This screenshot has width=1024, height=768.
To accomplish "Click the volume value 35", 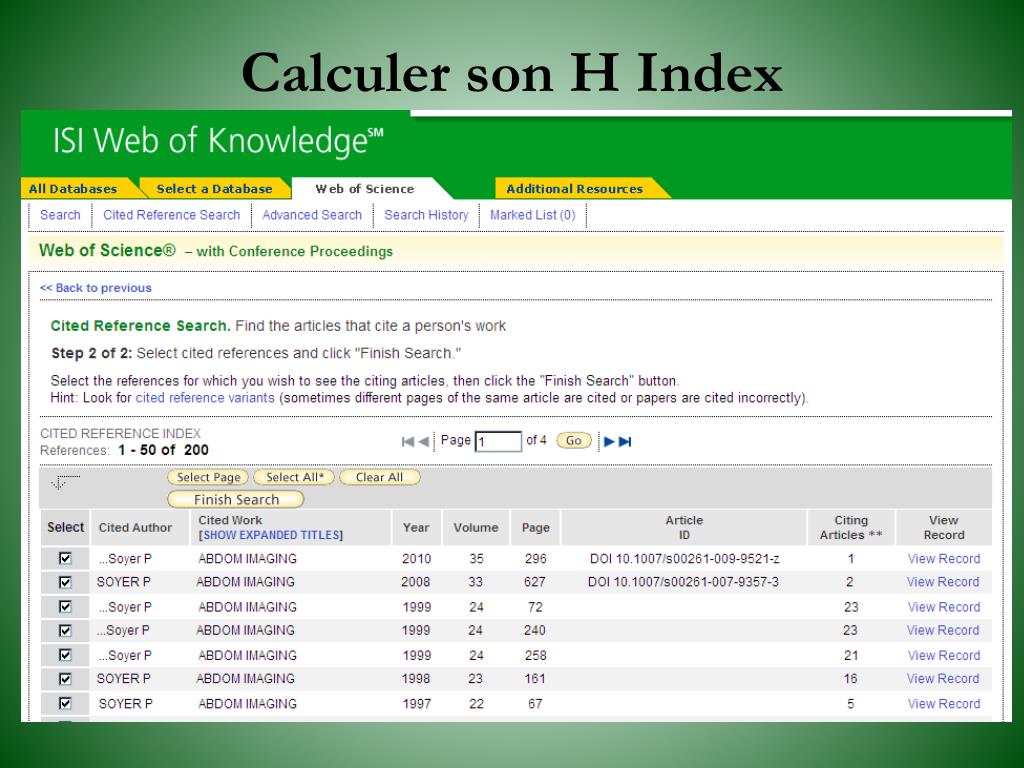I will pos(476,559).
